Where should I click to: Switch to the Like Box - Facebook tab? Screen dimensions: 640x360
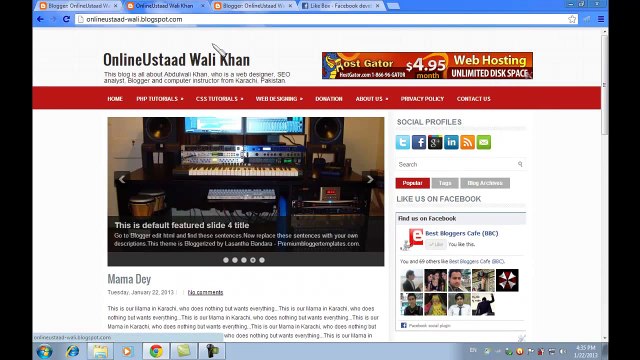pyautogui.click(x=340, y=6)
